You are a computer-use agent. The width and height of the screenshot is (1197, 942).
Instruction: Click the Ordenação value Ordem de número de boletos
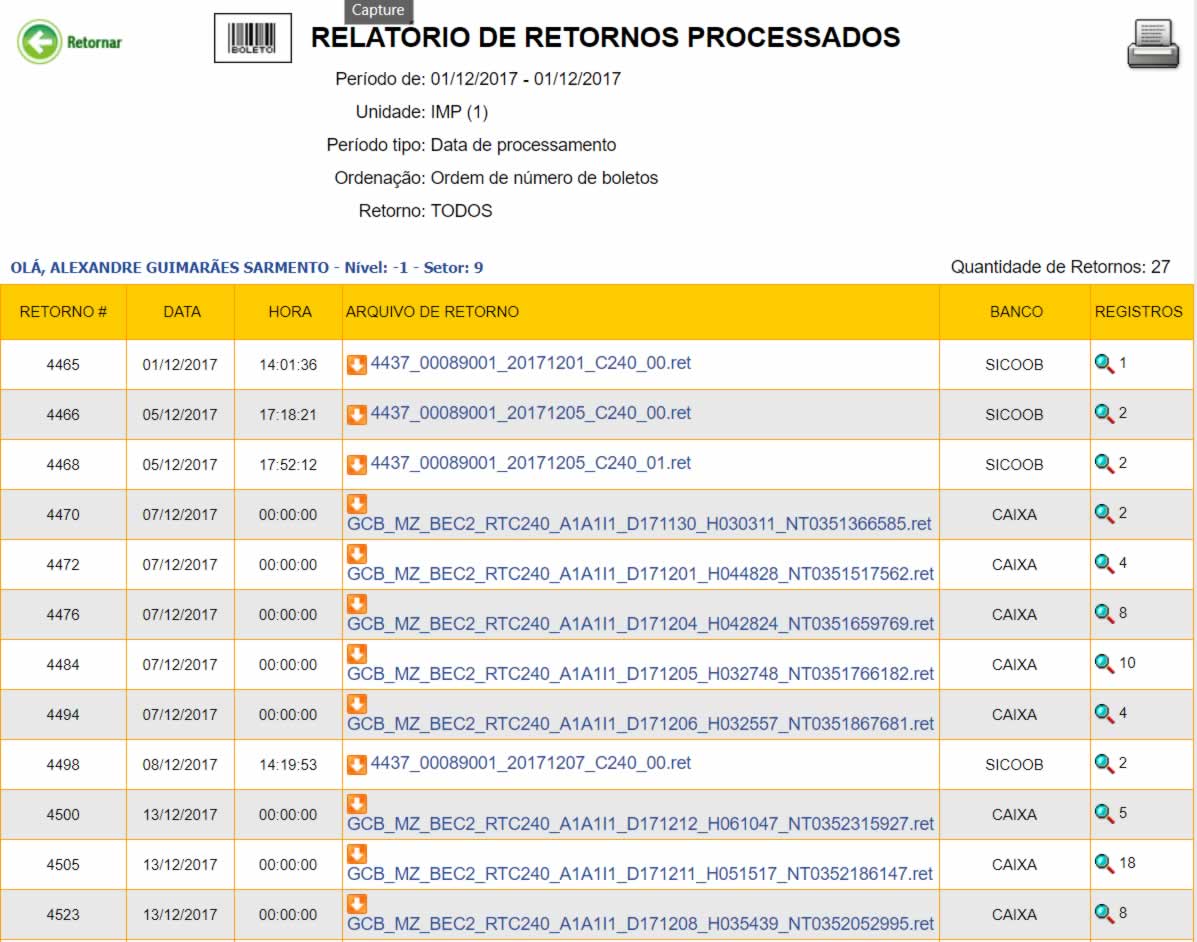(544, 178)
